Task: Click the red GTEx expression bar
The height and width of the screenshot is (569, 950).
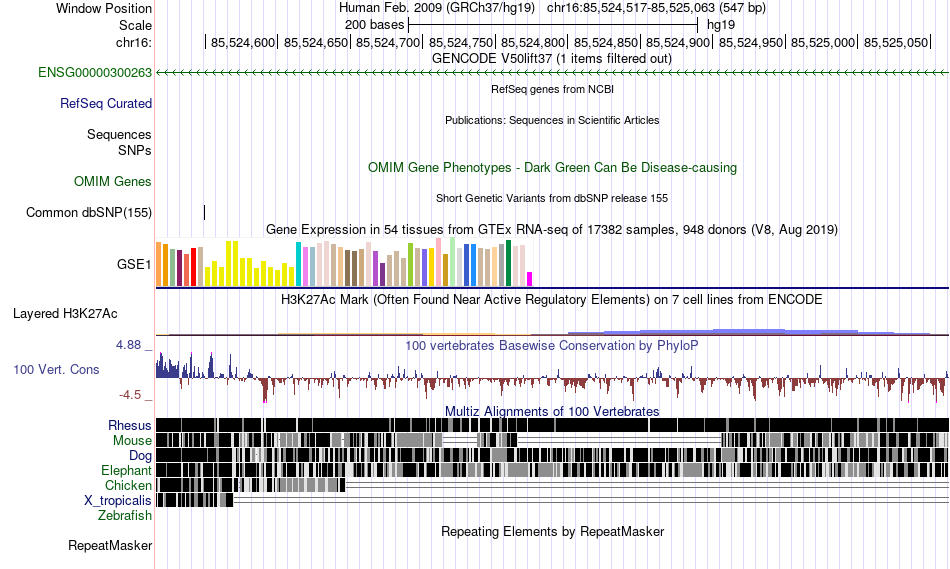Action: 193,267
